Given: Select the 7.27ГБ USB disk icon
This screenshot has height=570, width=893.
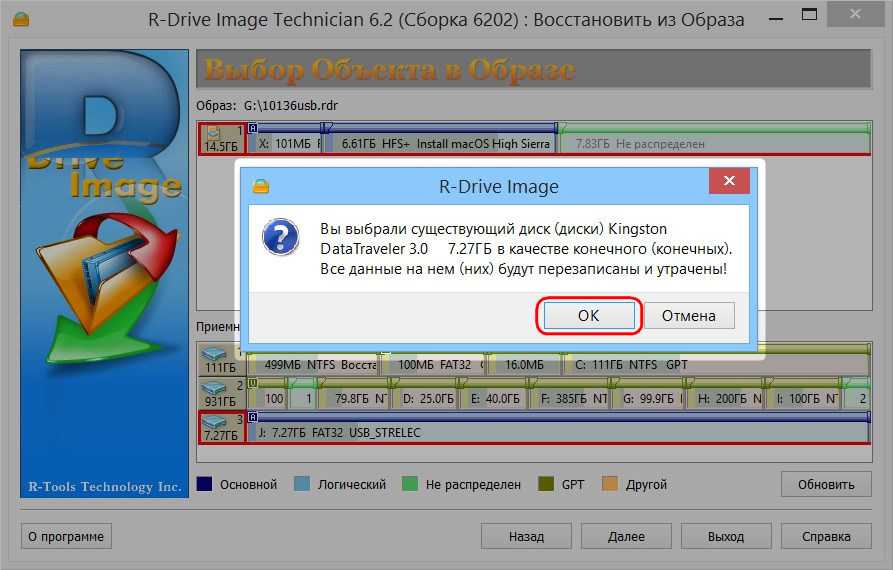Looking at the screenshot, I should click(x=222, y=427).
